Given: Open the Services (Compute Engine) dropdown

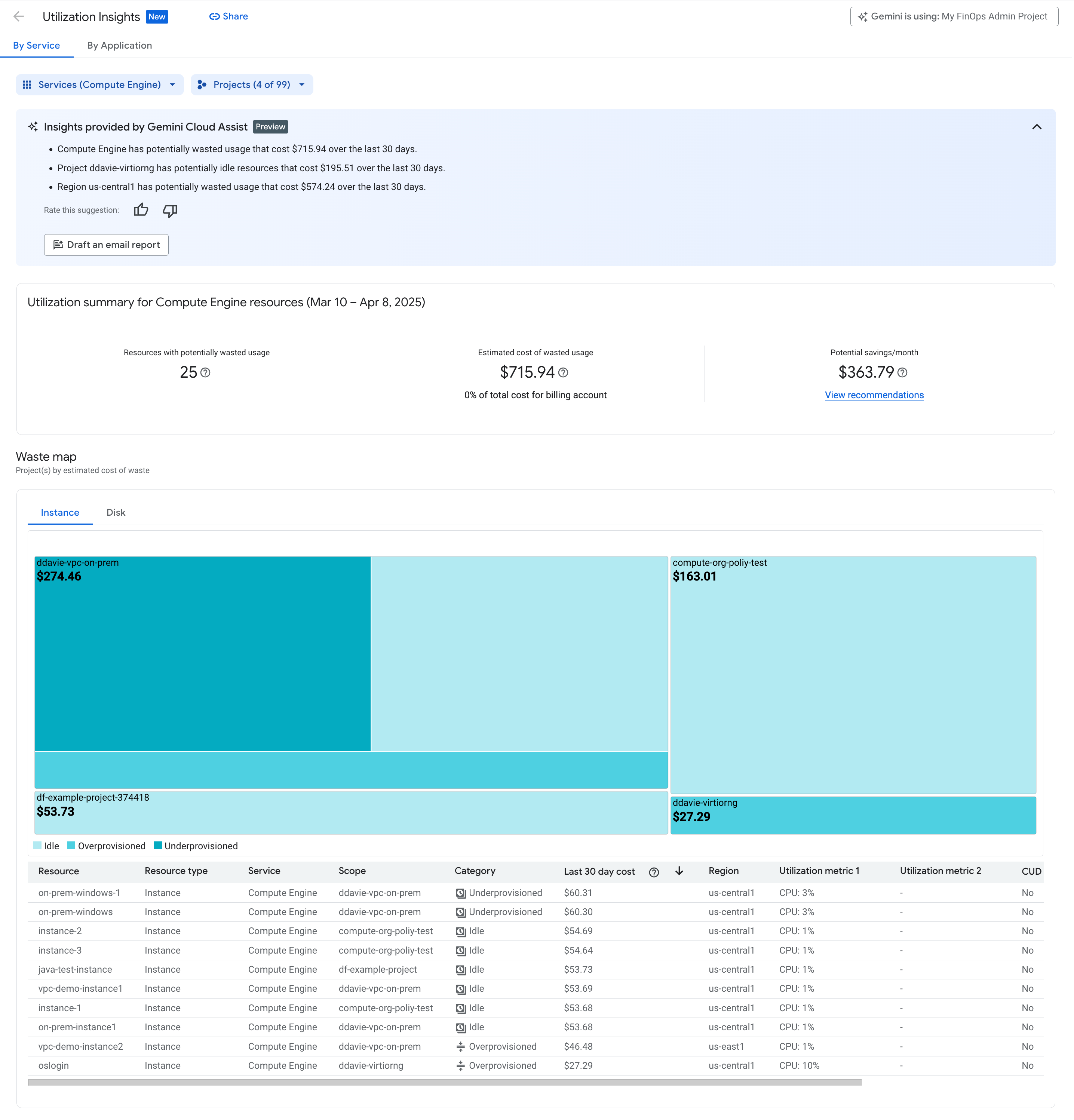Looking at the screenshot, I should click(x=99, y=84).
